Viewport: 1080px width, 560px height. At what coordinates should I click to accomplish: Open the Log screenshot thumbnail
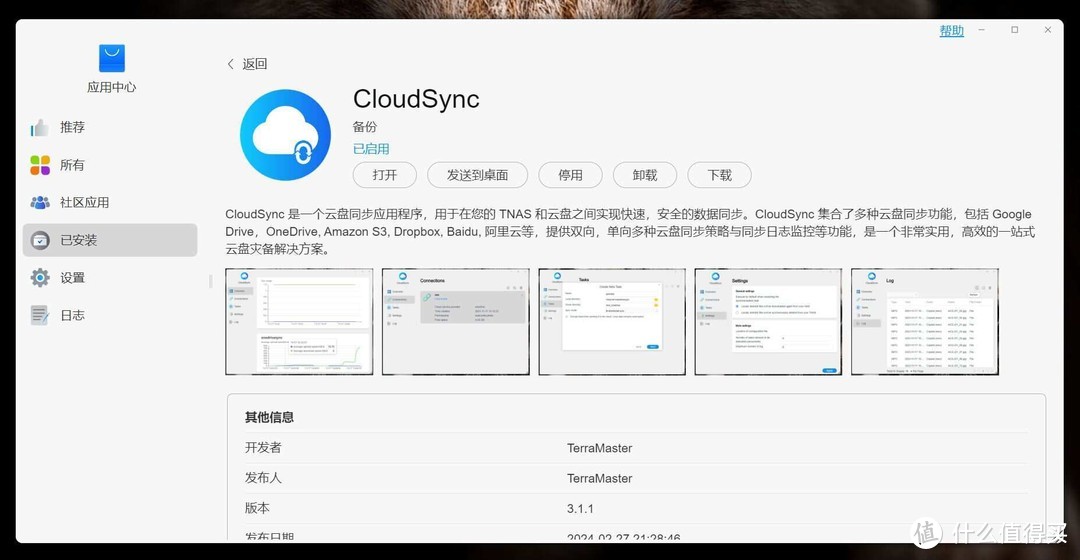(924, 322)
